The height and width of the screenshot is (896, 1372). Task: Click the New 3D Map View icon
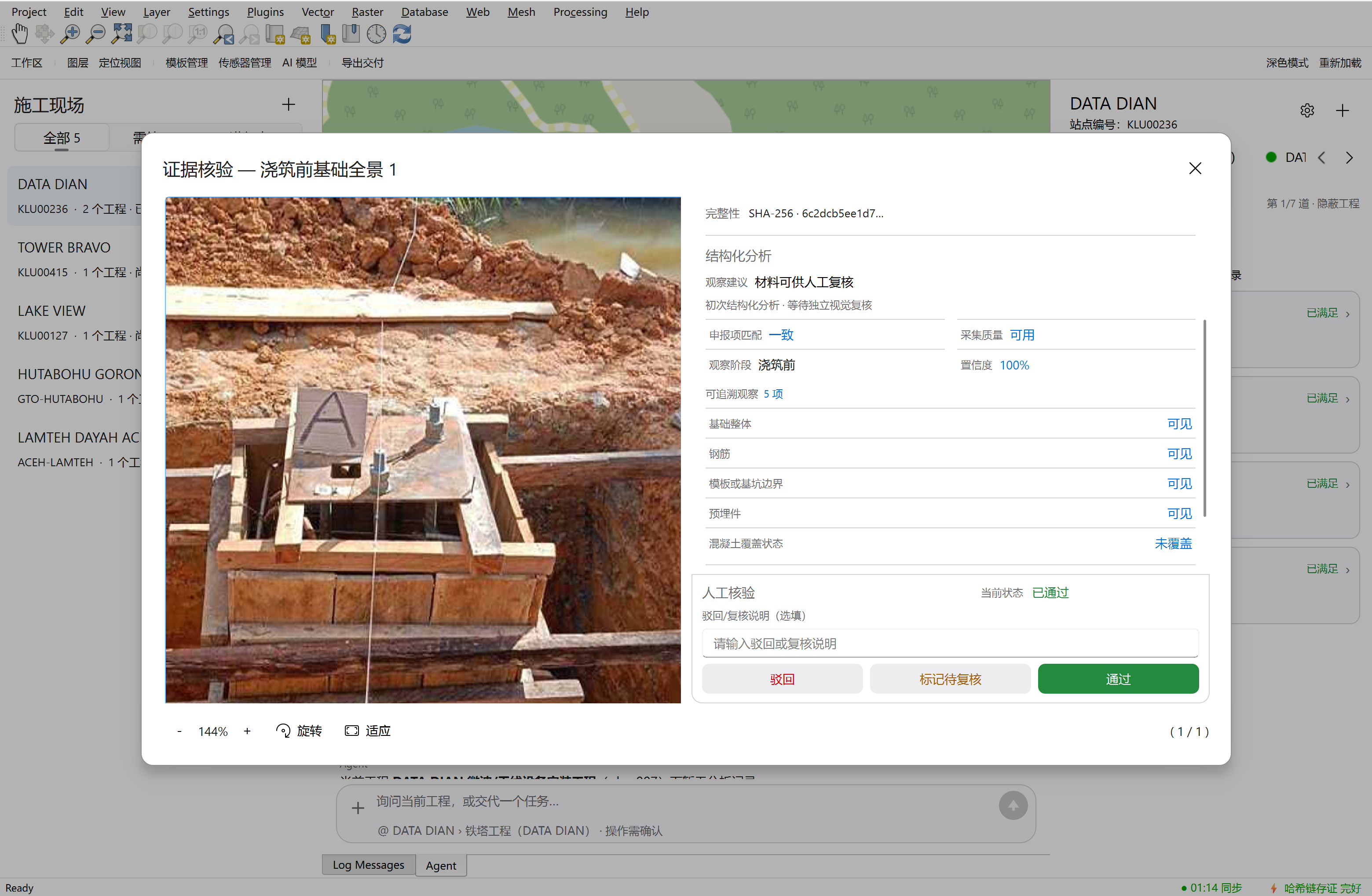300,34
